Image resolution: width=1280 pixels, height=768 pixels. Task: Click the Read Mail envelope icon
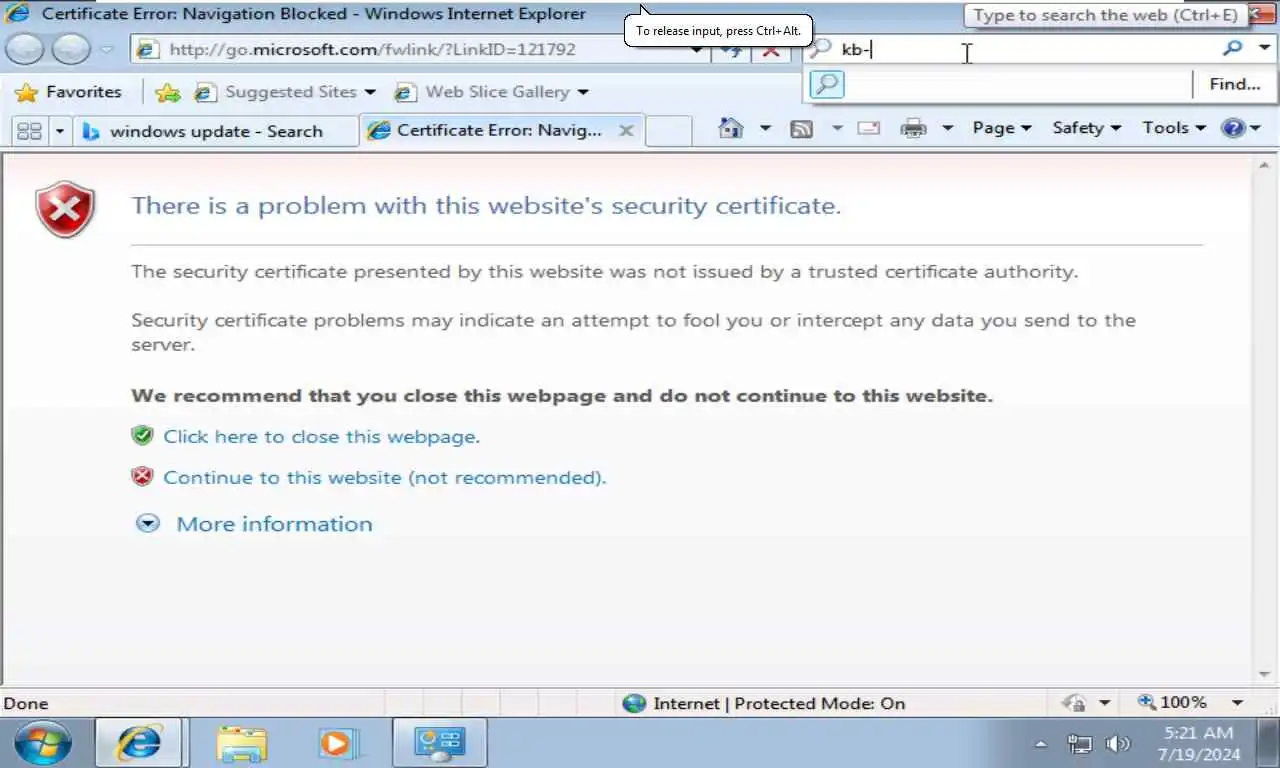click(868, 128)
